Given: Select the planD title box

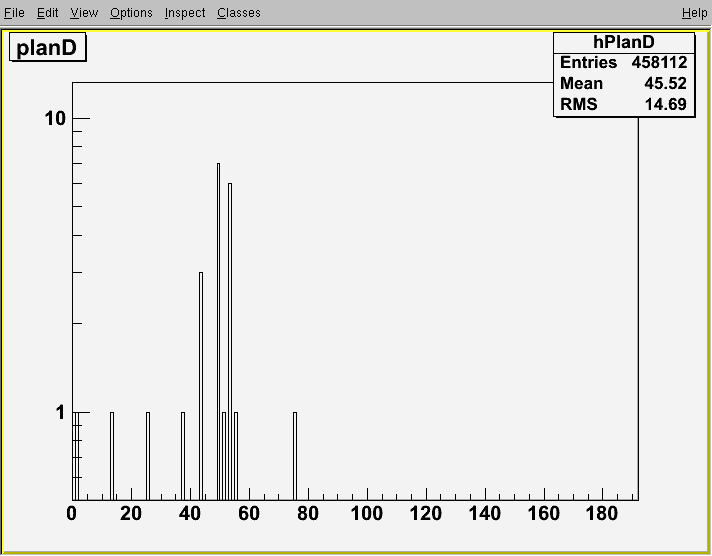Looking at the screenshot, I should click(47, 47).
